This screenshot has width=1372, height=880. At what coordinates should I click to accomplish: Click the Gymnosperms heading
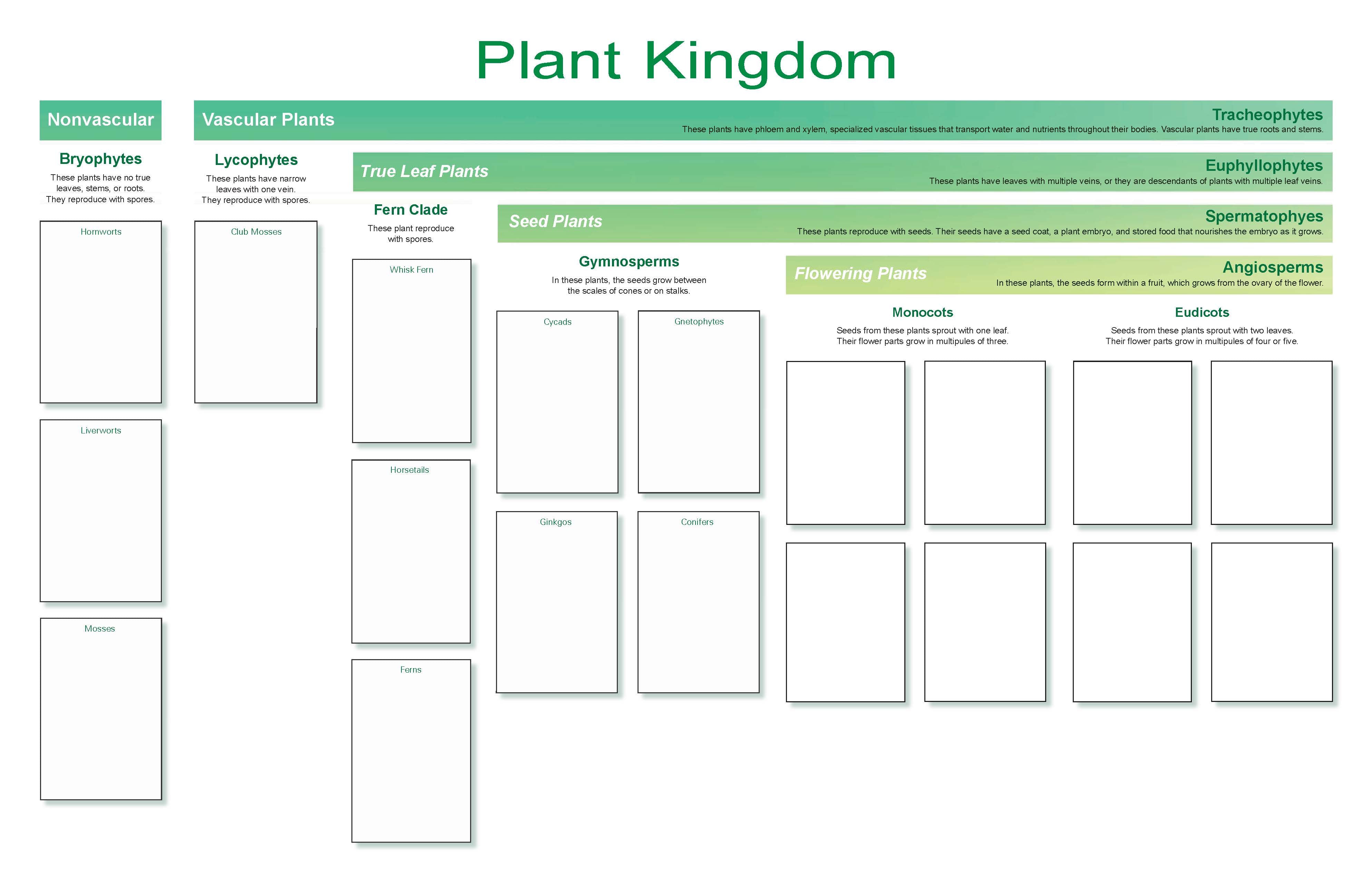pyautogui.click(x=629, y=262)
